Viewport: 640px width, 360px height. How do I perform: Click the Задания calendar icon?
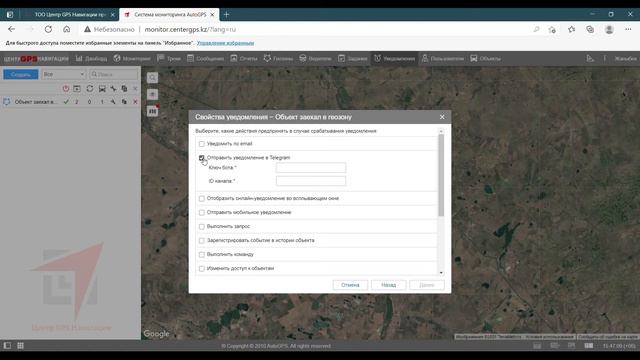pos(342,58)
